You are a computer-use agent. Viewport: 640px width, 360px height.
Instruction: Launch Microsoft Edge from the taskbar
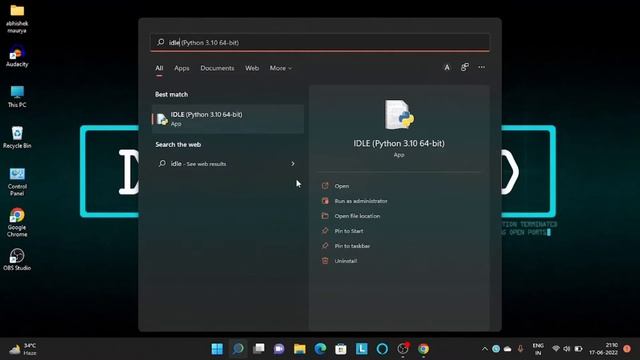[x=320, y=349]
